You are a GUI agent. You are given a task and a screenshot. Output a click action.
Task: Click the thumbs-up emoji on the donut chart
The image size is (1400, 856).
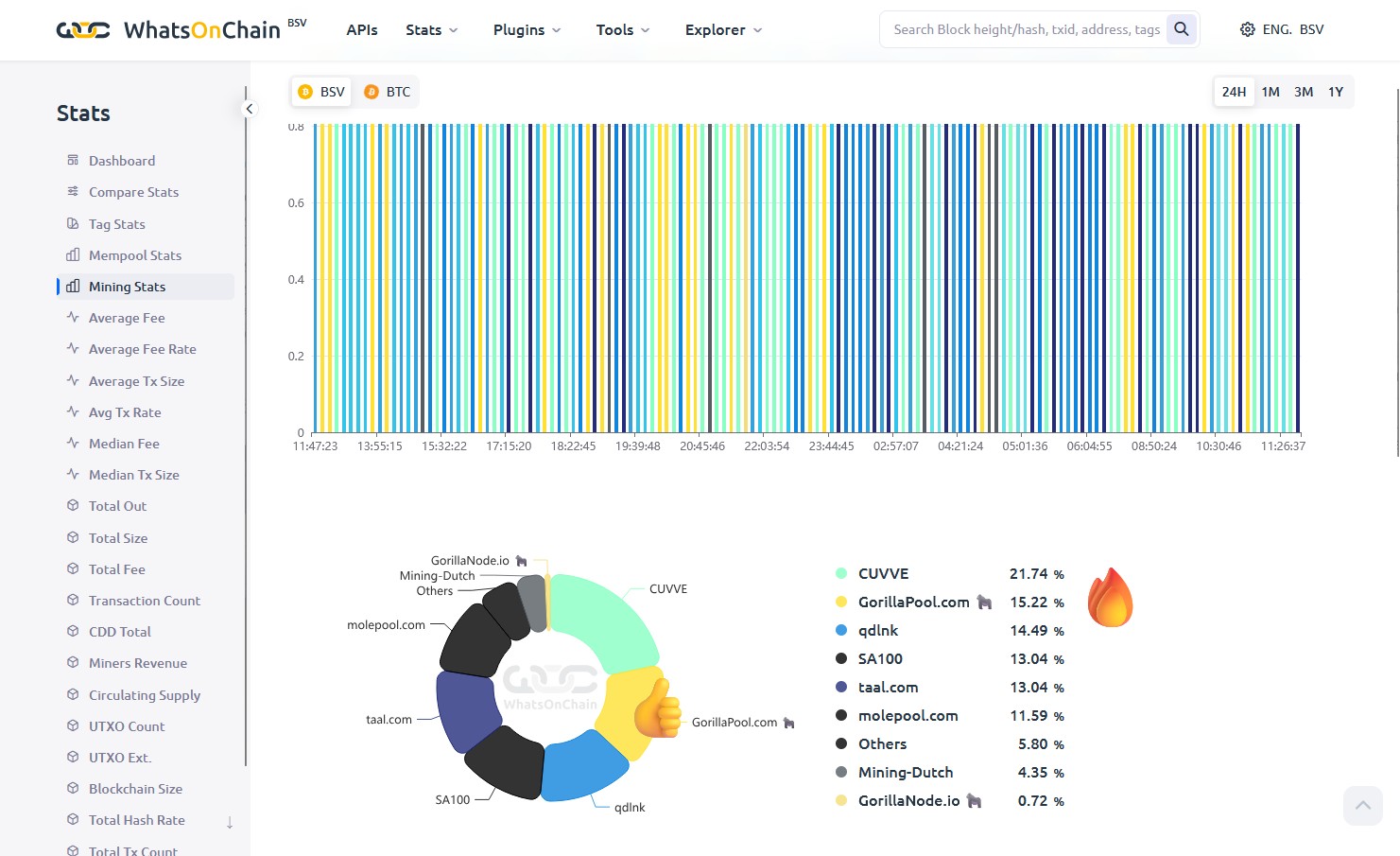658,708
